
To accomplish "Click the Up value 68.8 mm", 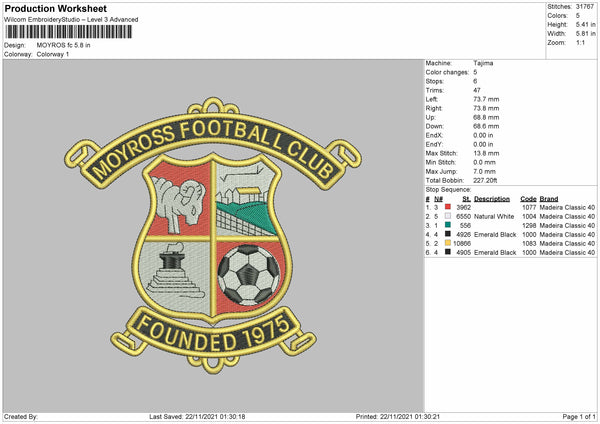I will (486, 117).
